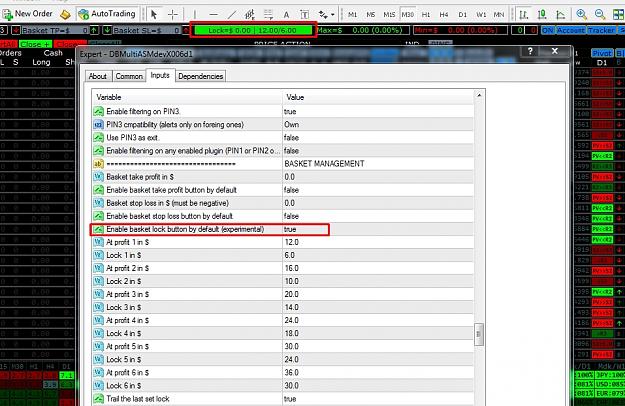Switch chart to M1 timeframe
Image resolution: width=625 pixels, height=406 pixels.
tap(352, 15)
